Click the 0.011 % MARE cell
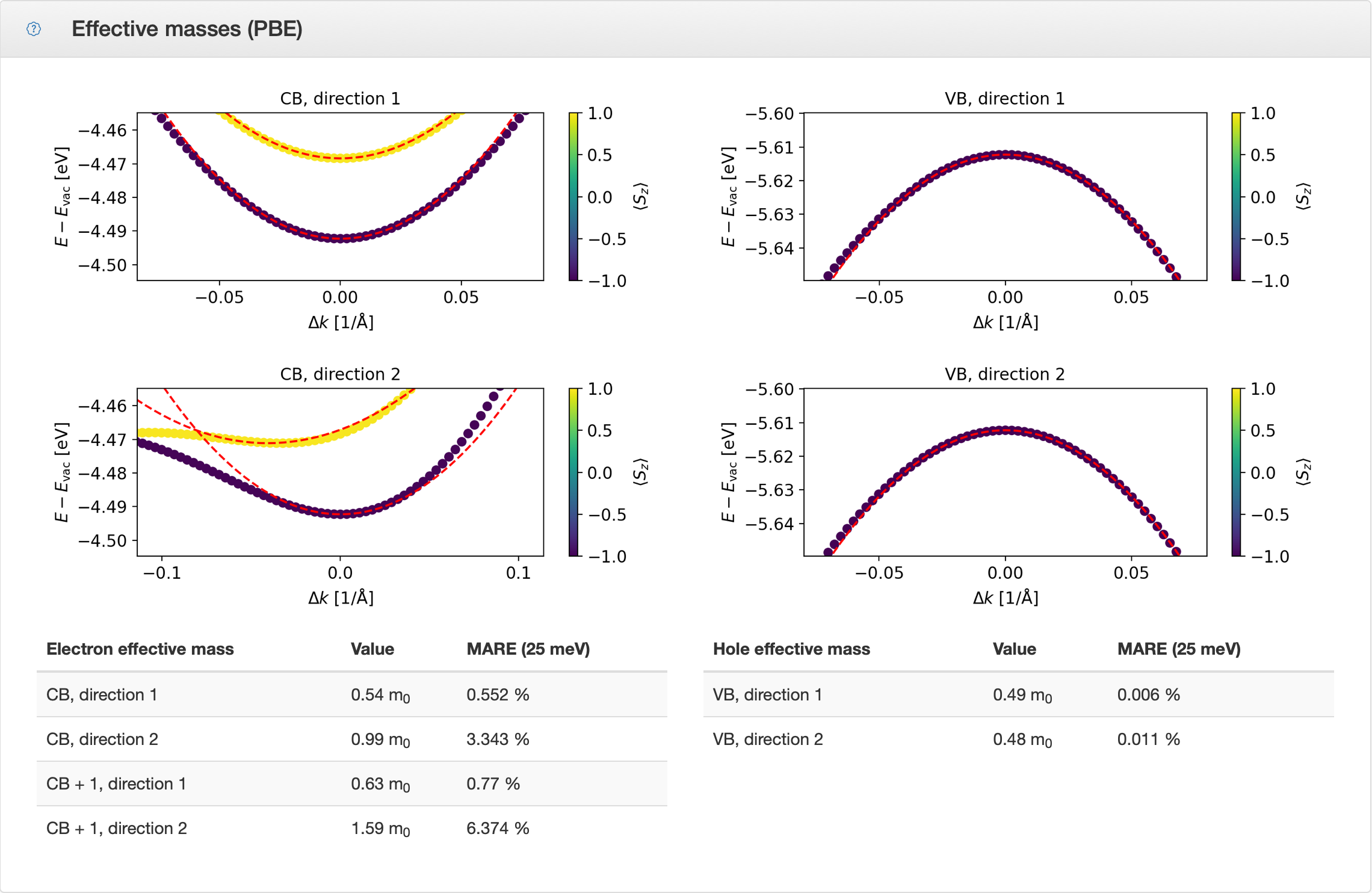The width and height of the screenshot is (1372, 893). (x=1149, y=739)
